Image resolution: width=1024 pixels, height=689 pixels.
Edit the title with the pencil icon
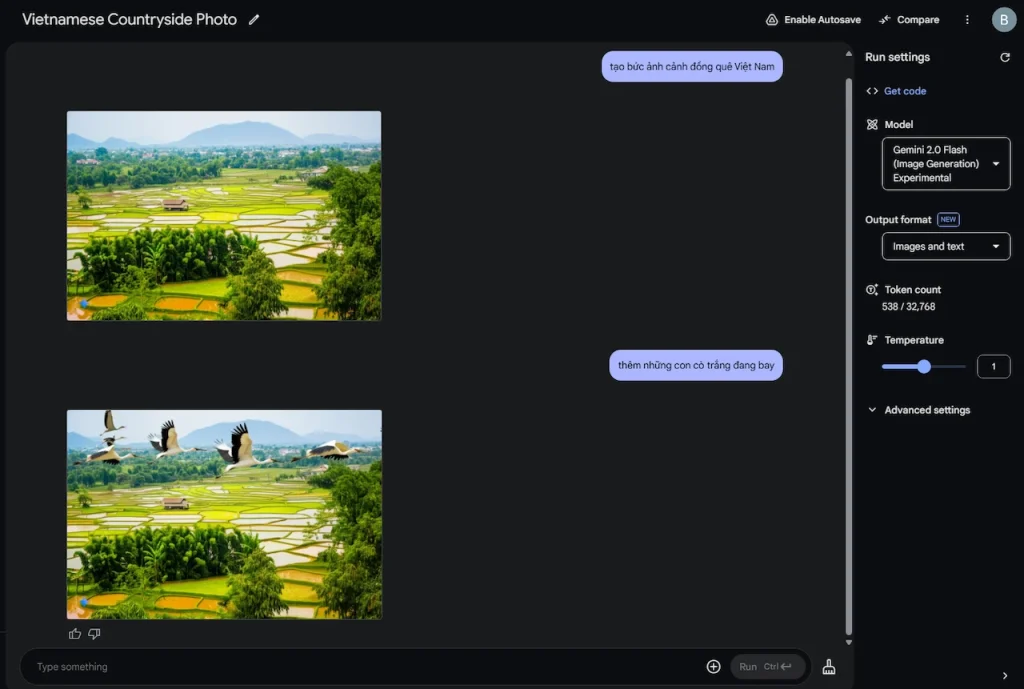[254, 20]
